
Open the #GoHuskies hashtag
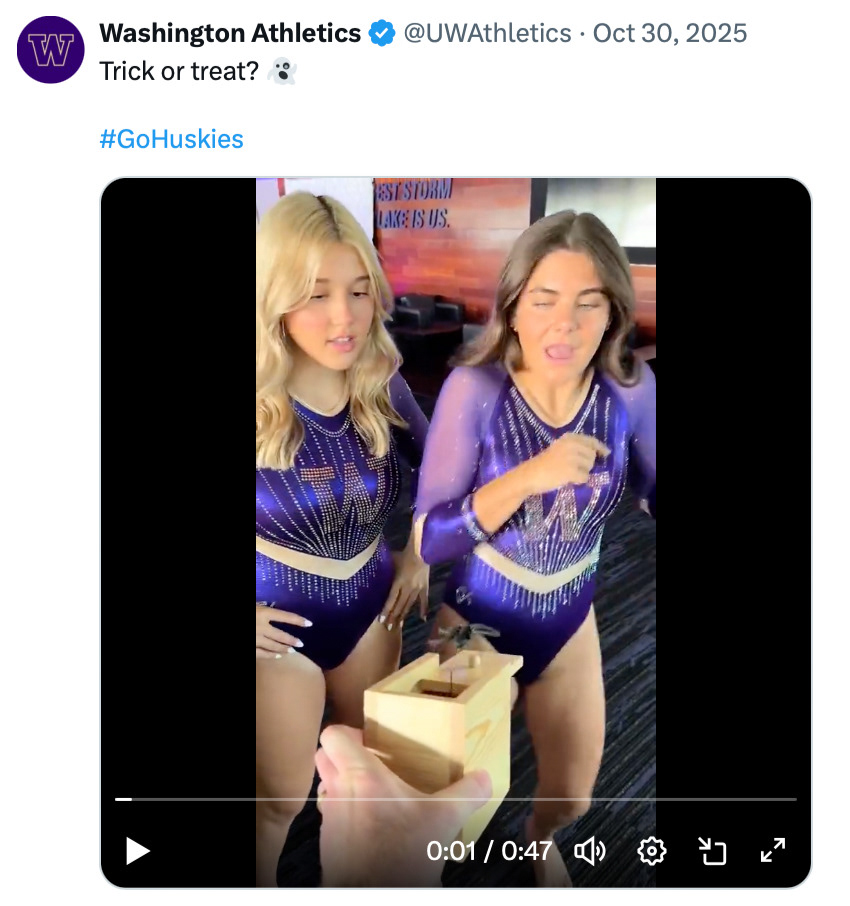coord(172,138)
